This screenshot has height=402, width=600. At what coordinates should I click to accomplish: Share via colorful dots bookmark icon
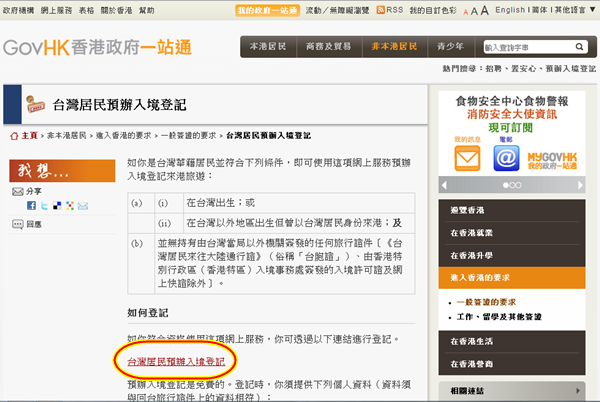(x=70, y=206)
